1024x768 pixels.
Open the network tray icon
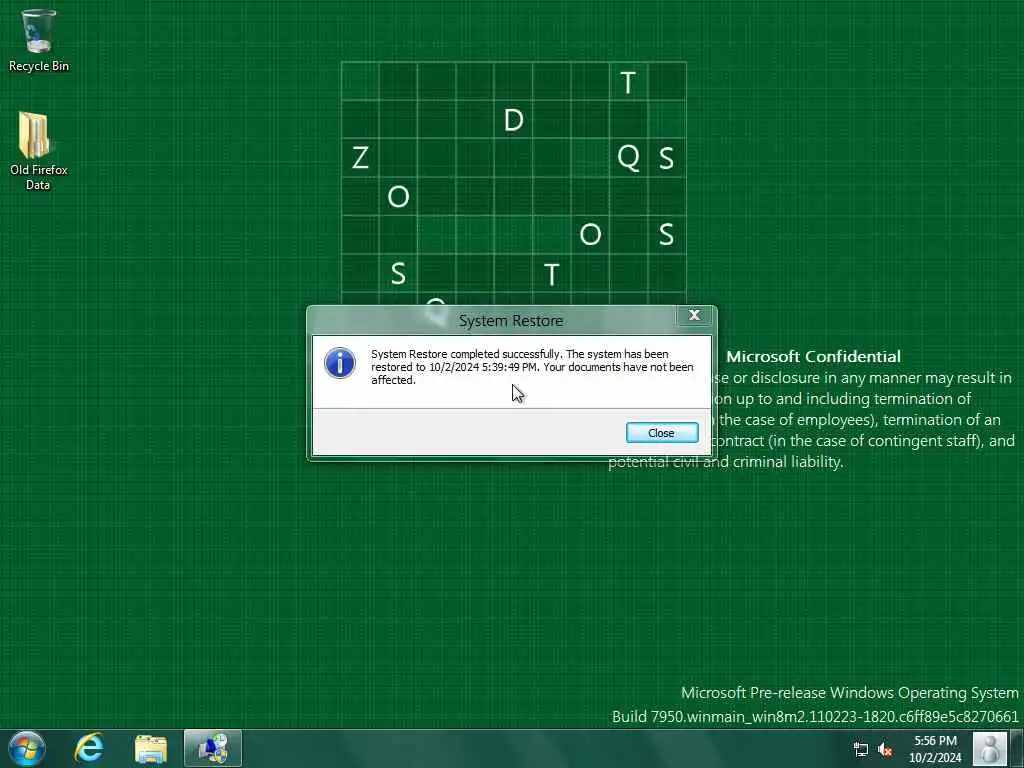(861, 749)
